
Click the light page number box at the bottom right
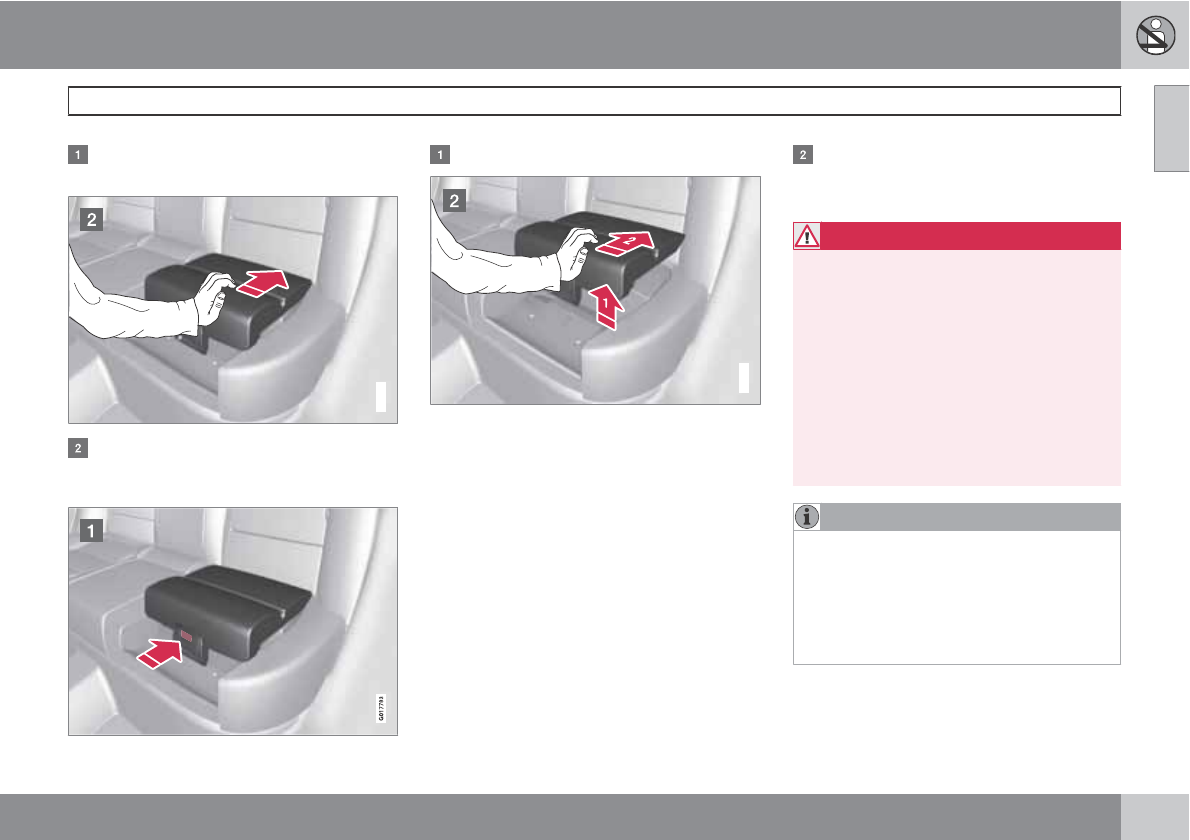point(1155,816)
